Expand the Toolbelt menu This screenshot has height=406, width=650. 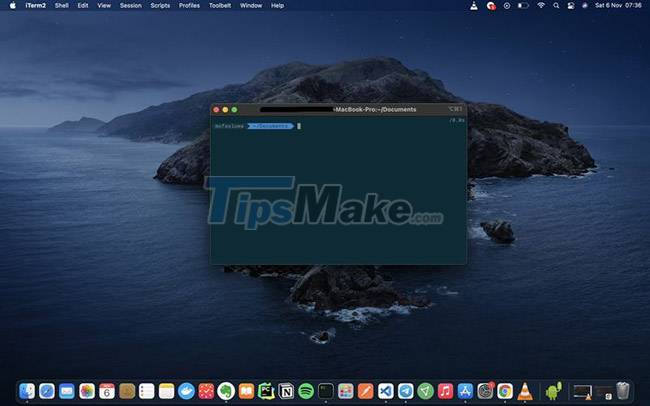click(220, 5)
